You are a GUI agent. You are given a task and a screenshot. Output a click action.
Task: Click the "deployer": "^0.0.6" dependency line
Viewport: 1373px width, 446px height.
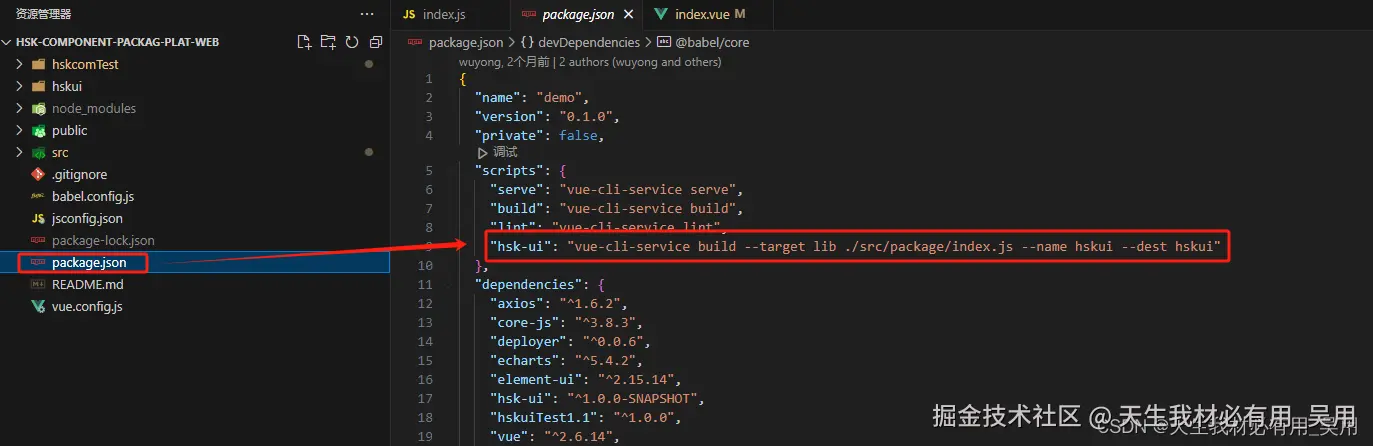(569, 342)
